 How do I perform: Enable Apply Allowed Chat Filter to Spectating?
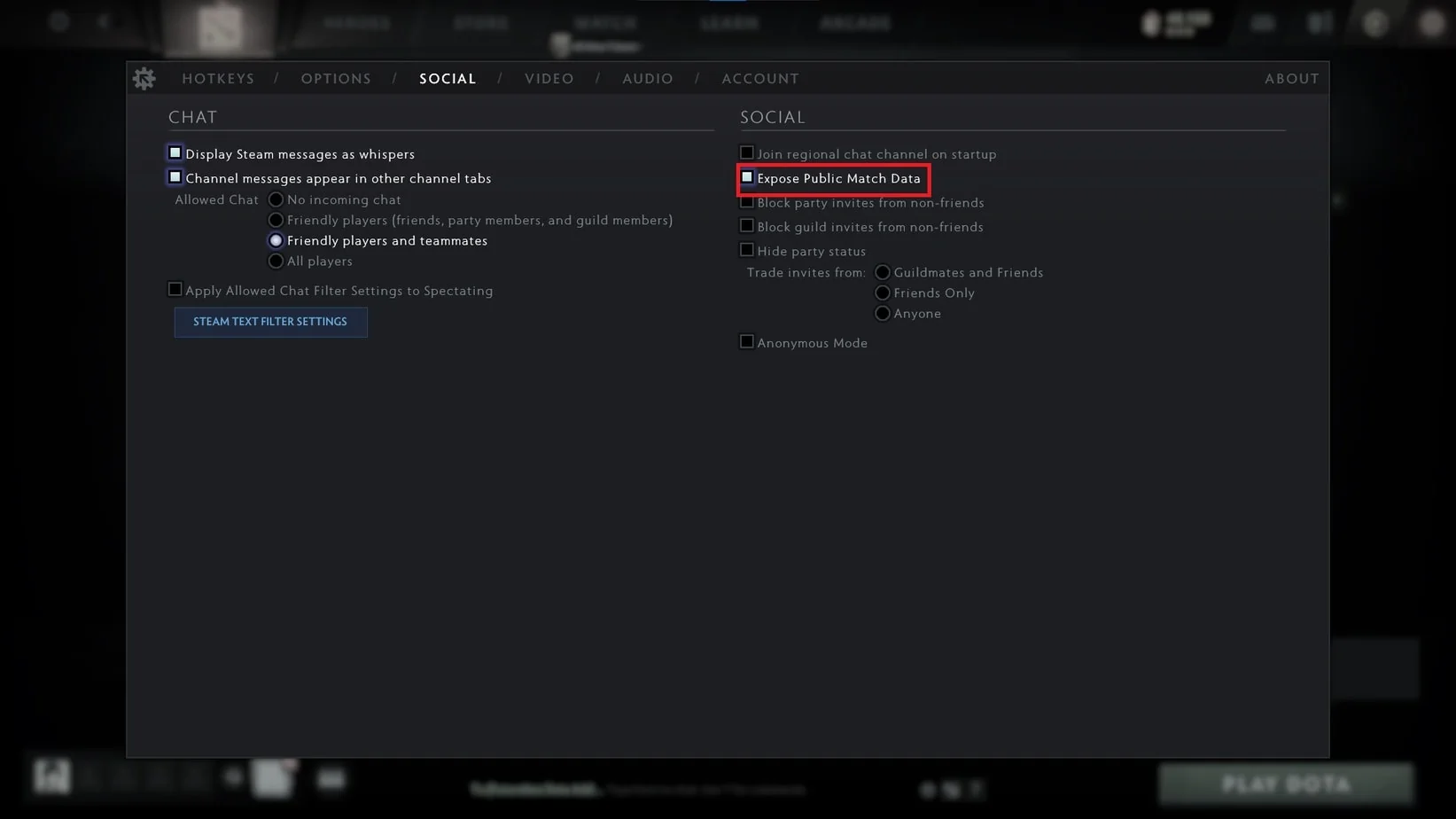coord(175,290)
